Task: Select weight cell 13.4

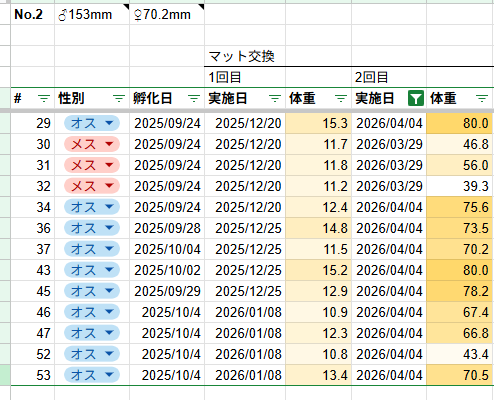Action: [318, 375]
